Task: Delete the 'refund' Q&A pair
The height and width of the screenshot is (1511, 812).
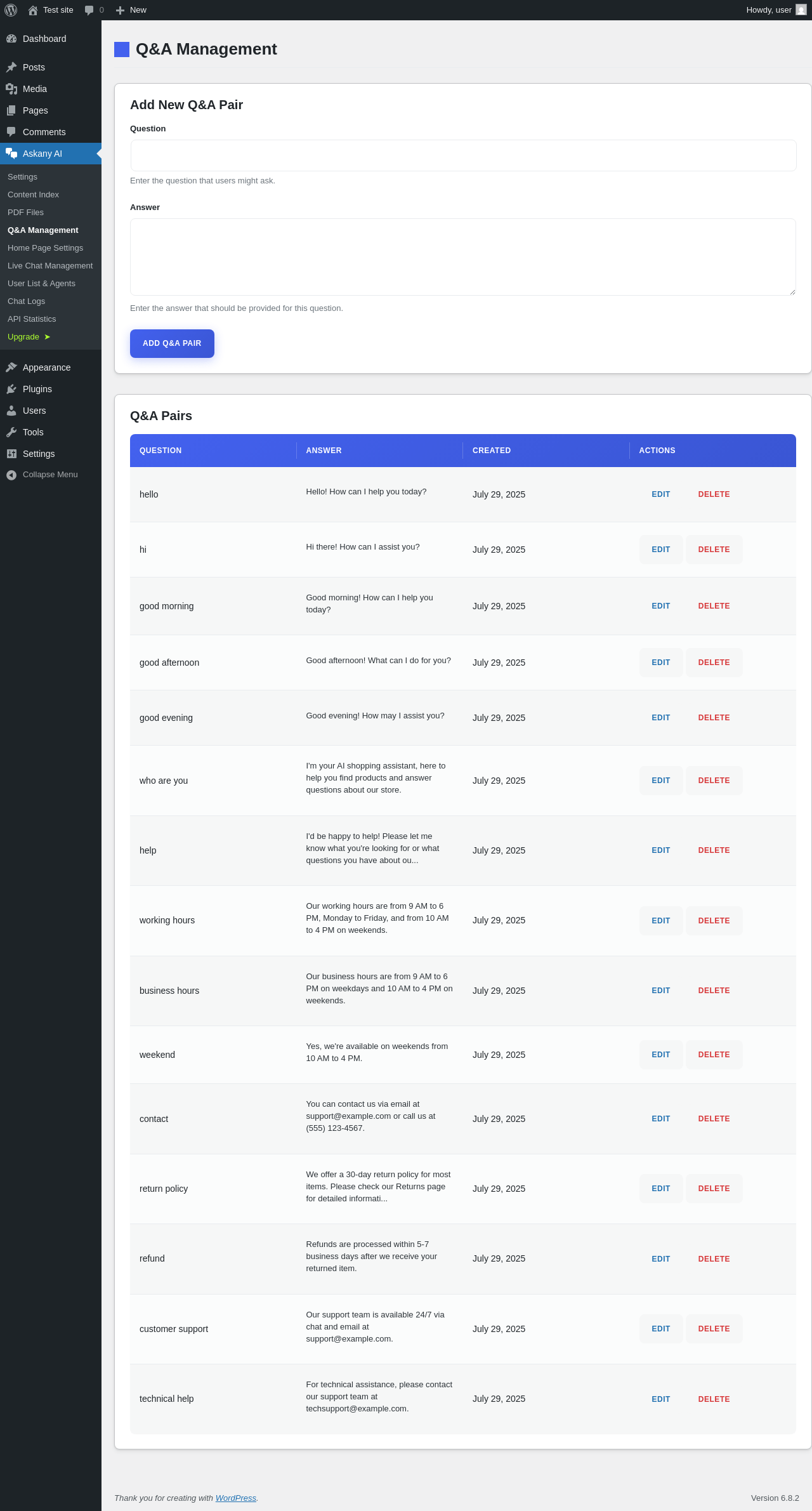Action: 714,1259
